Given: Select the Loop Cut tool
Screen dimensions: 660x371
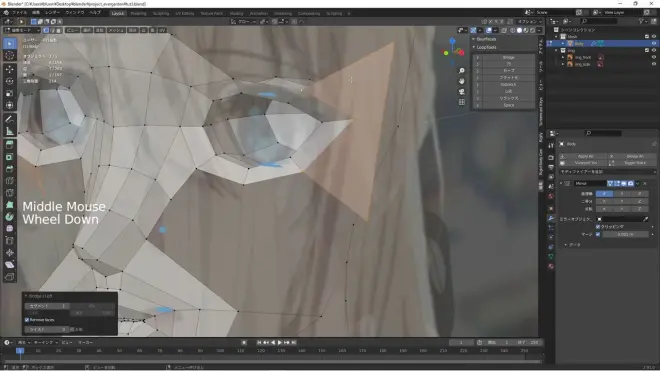Looking at the screenshot, I should pyautogui.click(x=10, y=181).
